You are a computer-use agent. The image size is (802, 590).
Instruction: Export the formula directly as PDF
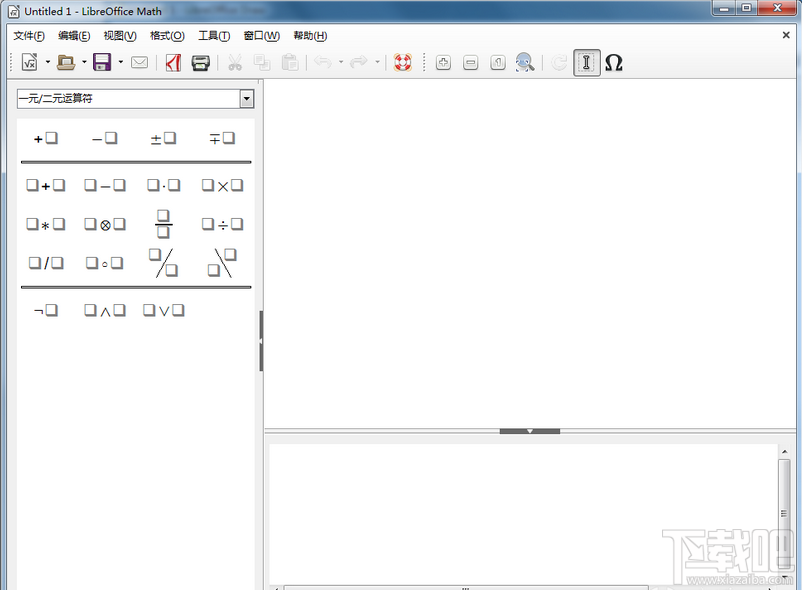coord(171,62)
